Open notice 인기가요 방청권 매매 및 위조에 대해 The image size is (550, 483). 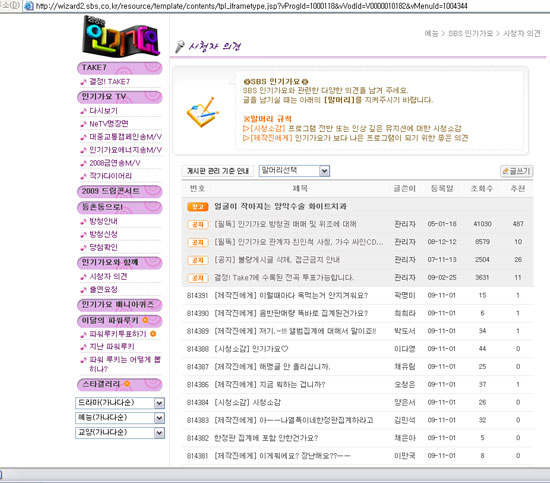pos(285,224)
